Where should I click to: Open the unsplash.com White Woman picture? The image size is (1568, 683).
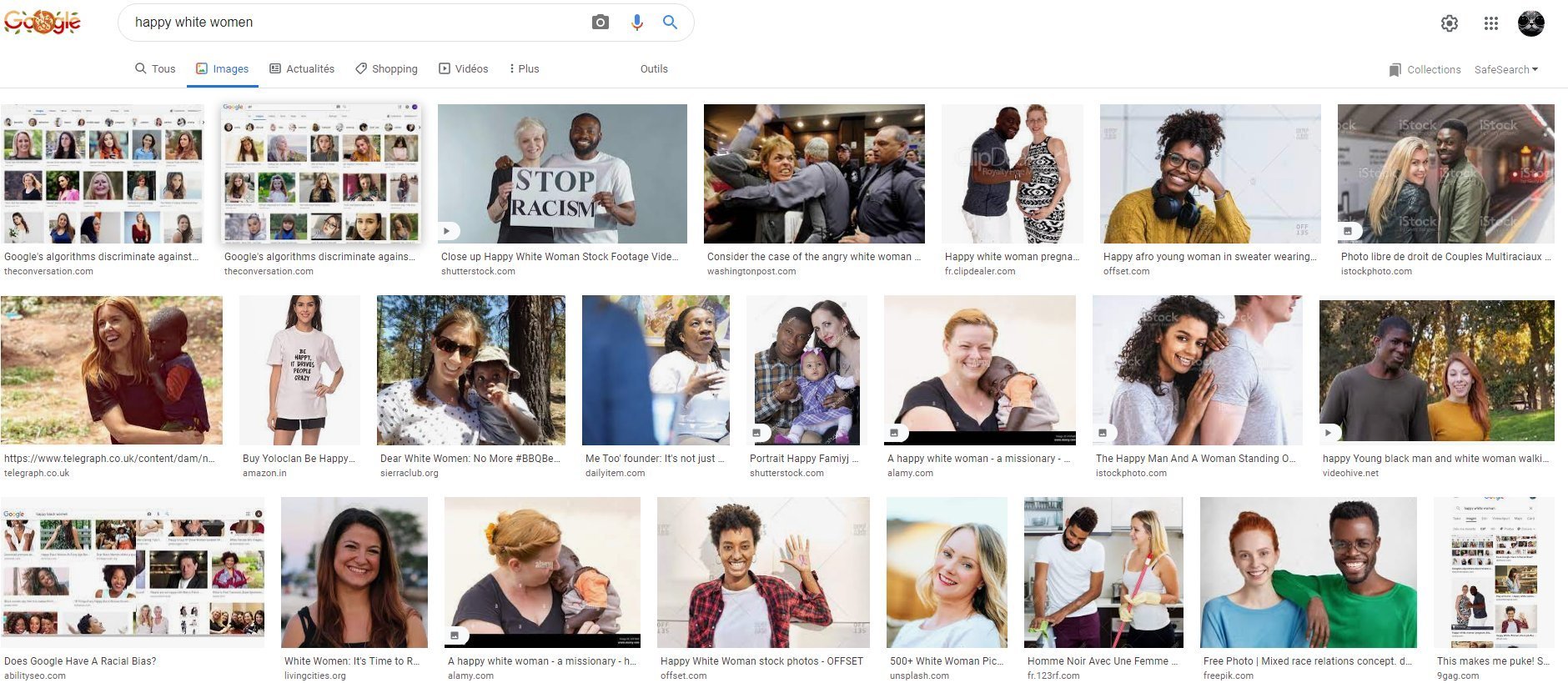coord(947,572)
